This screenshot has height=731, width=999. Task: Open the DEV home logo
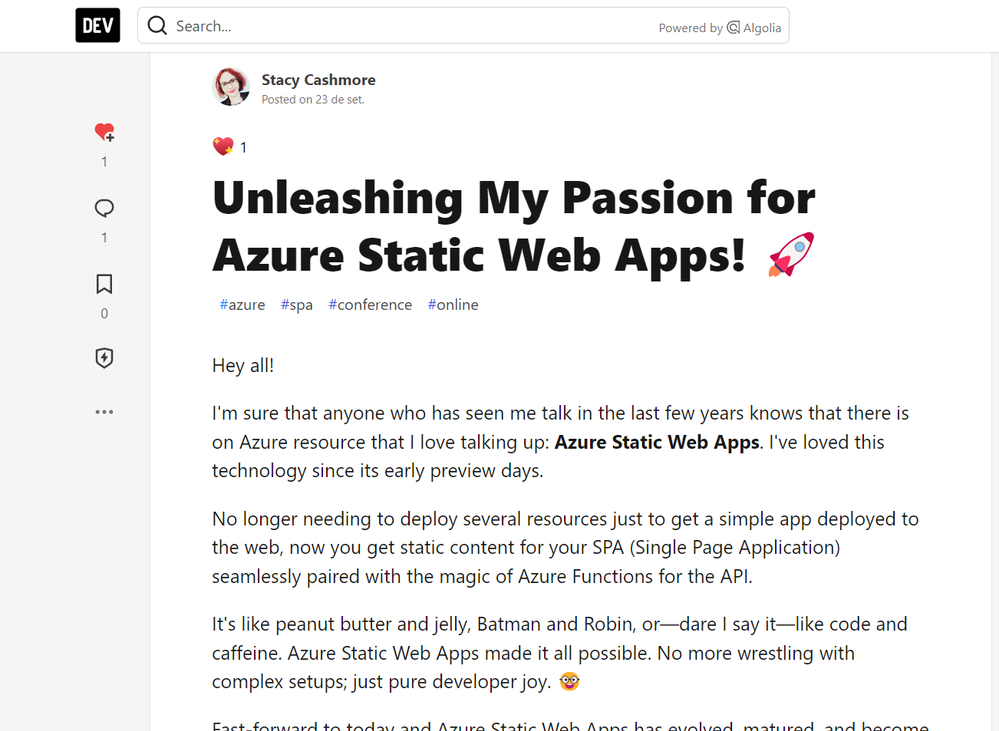click(x=97, y=25)
